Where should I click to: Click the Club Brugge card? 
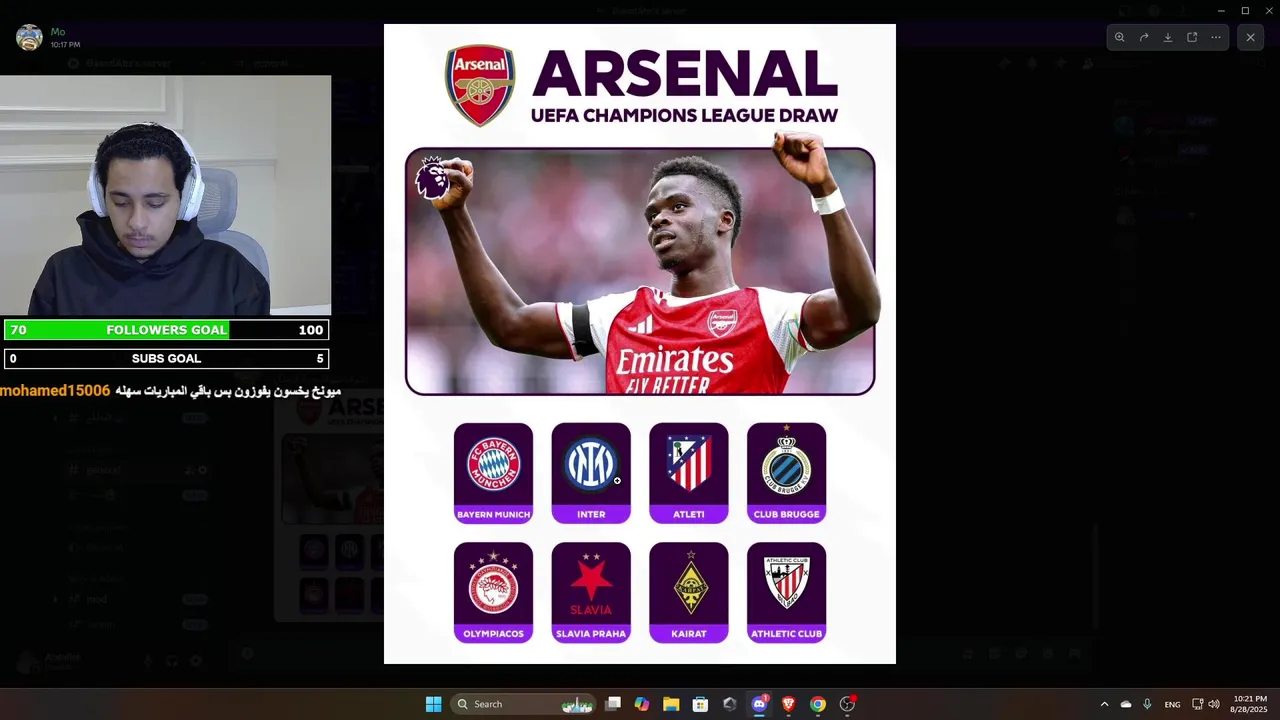(787, 473)
